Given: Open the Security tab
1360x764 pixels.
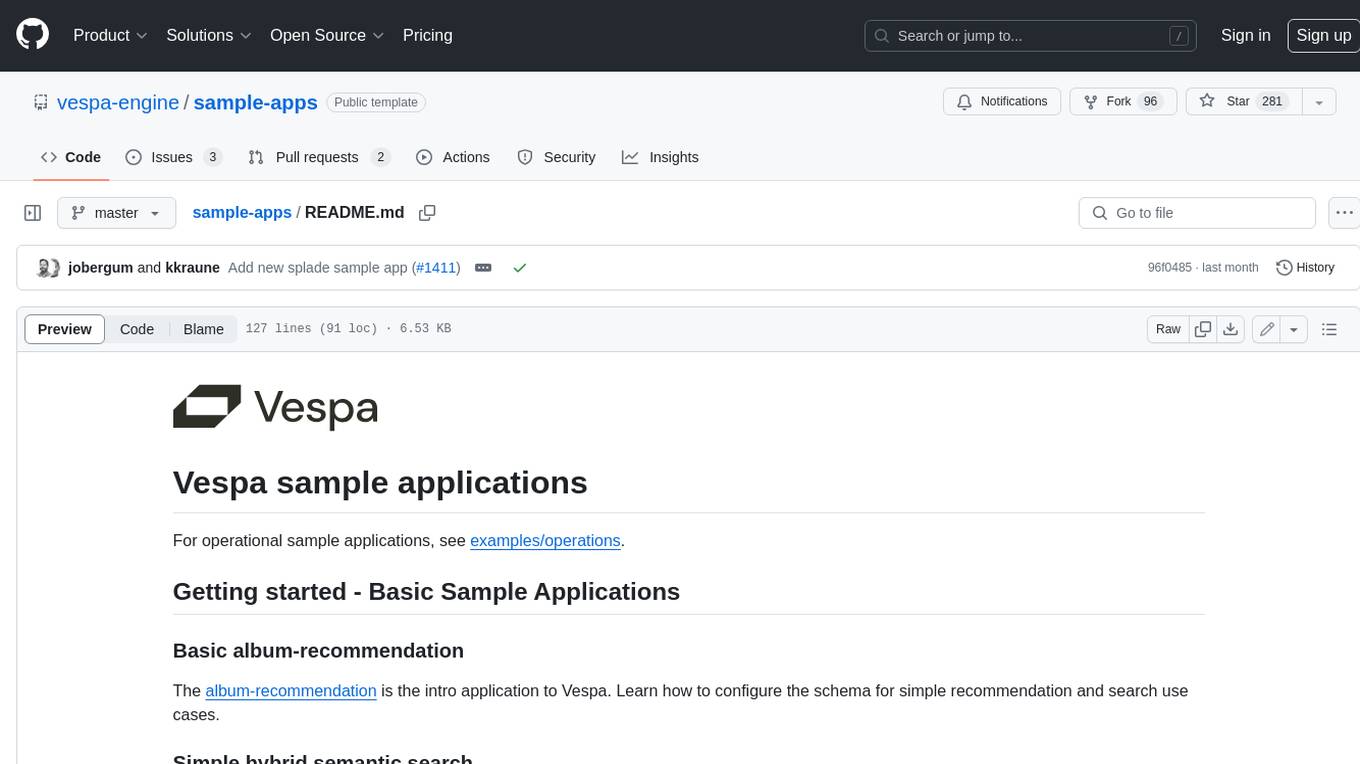Looking at the screenshot, I should pos(556,157).
